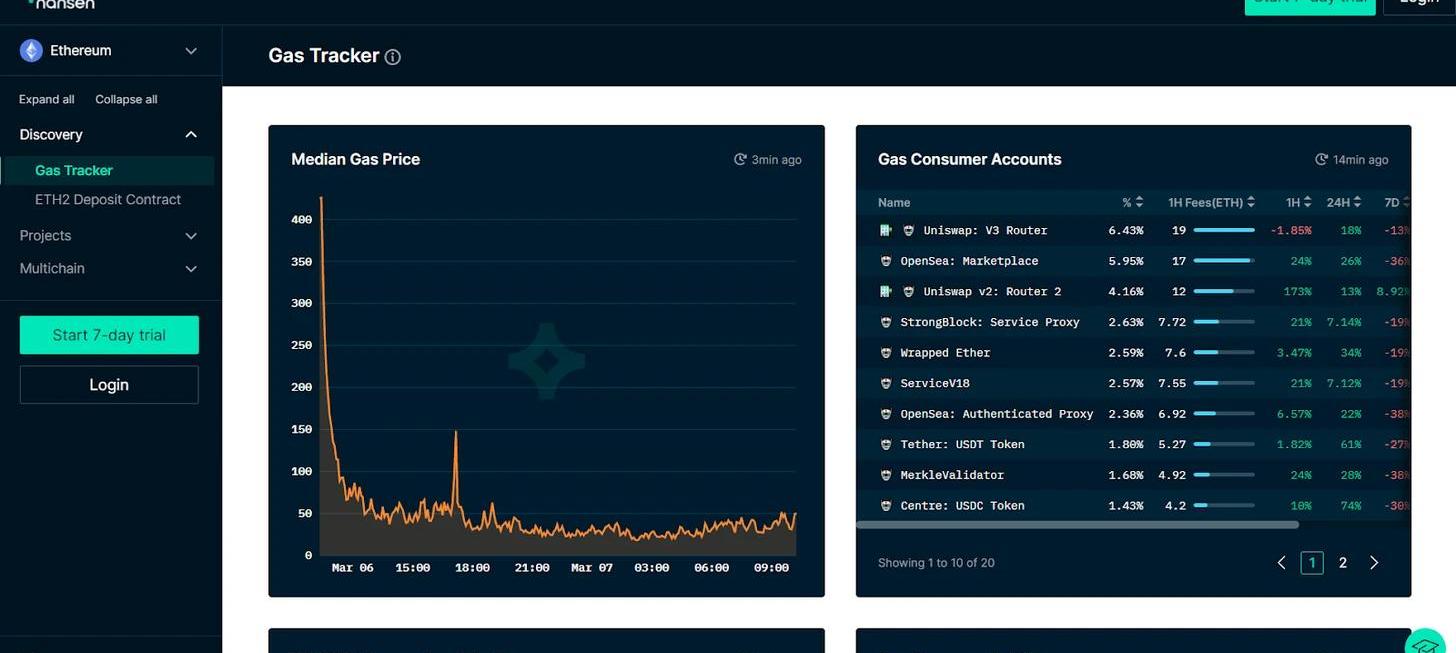Click the Showing 1 to 10 of 20 text
Screen dimensions: 1456x653
[x=936, y=563]
